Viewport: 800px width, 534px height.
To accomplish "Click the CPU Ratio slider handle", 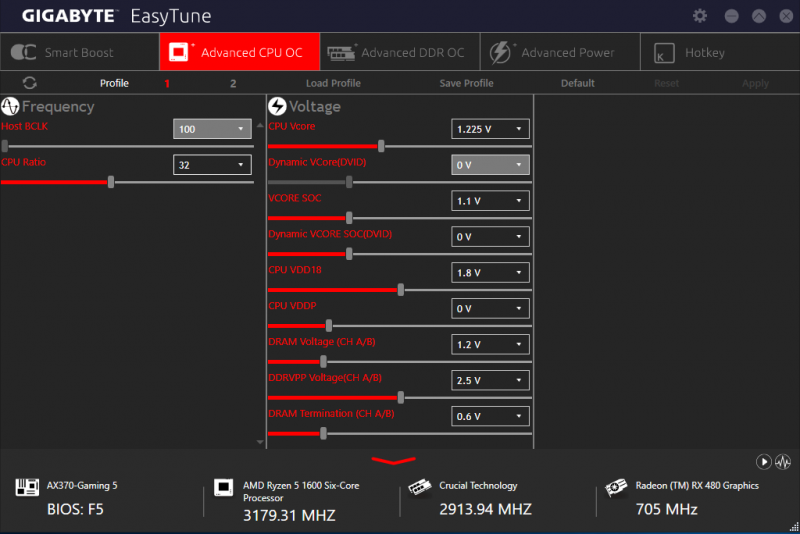I will point(111,182).
